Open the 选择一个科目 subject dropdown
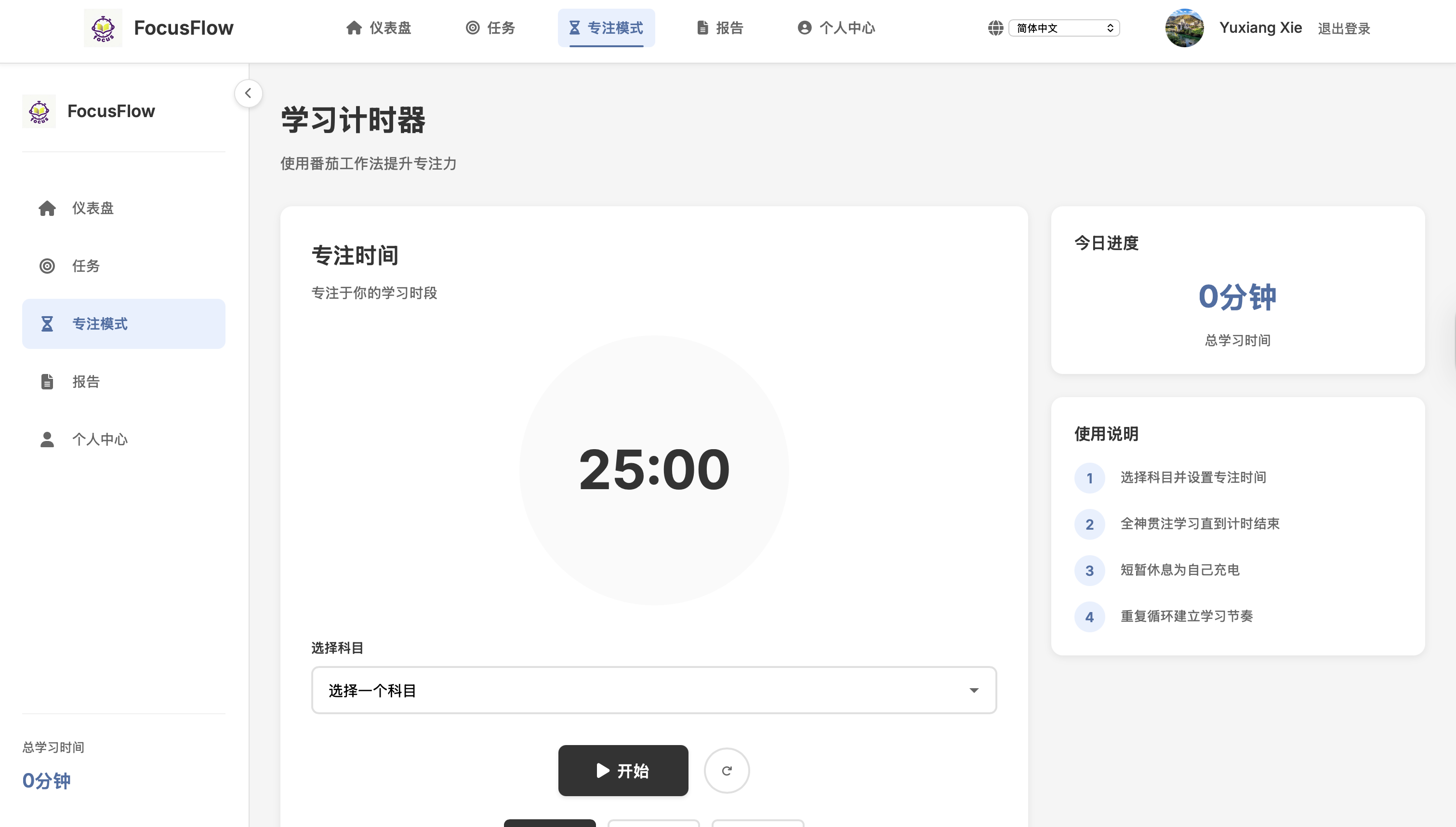 [x=653, y=690]
